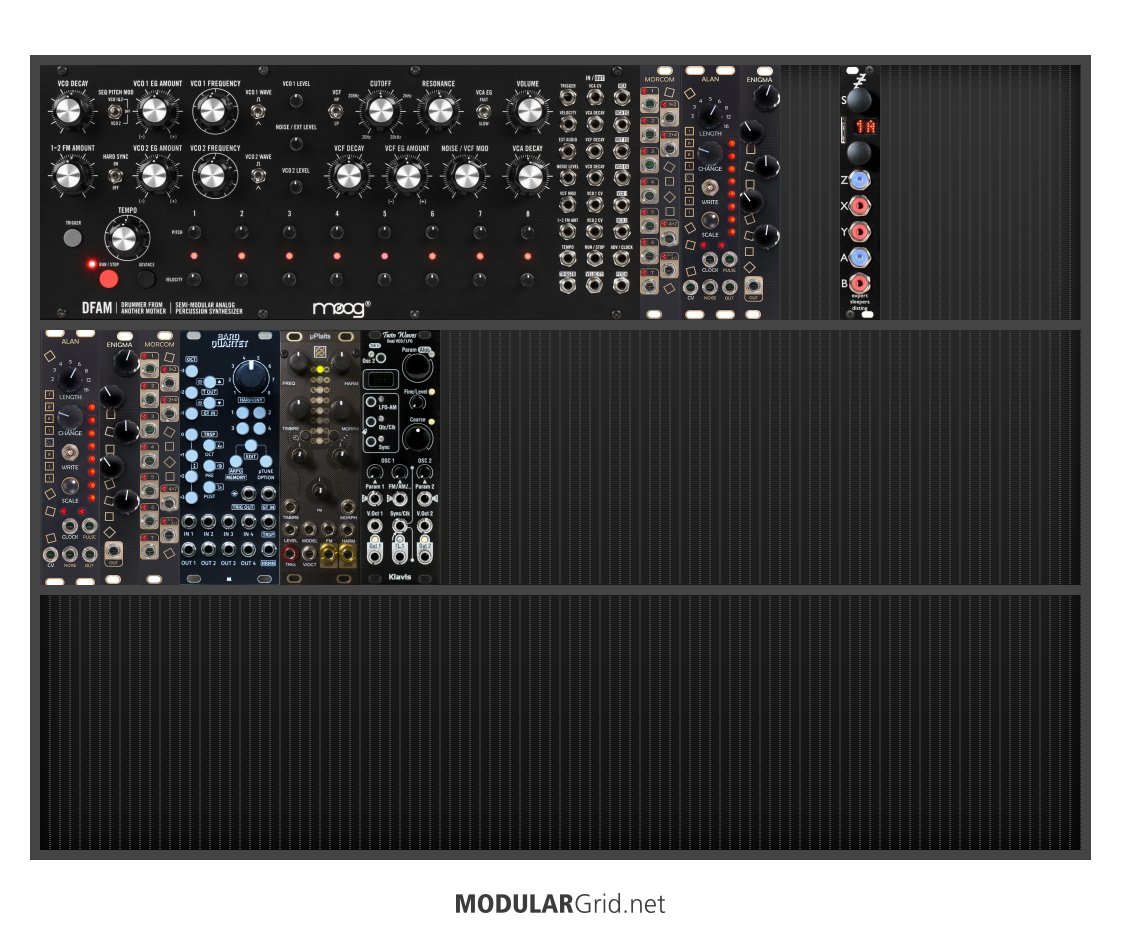Click the DFAM ADV / CLOCK patch jack

[x=622, y=258]
